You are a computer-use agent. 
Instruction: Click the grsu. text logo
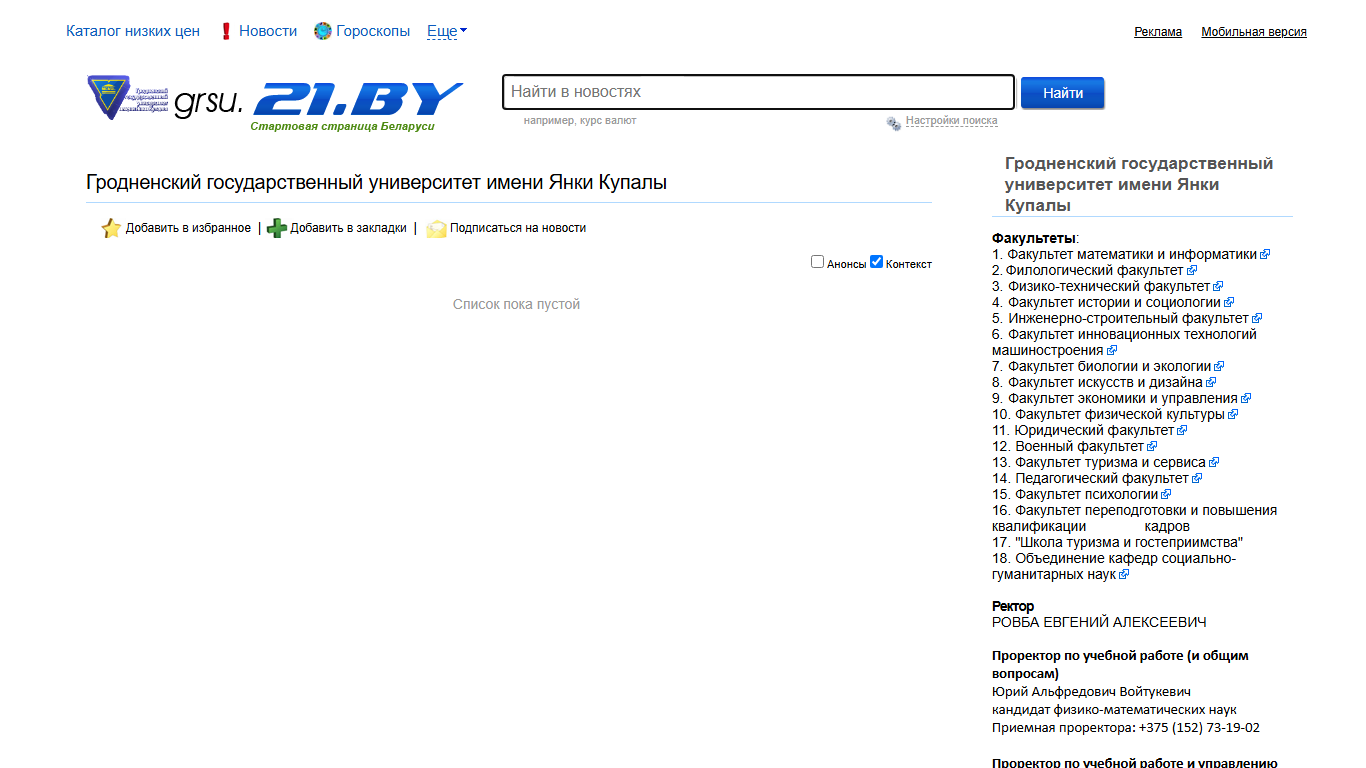[208, 102]
